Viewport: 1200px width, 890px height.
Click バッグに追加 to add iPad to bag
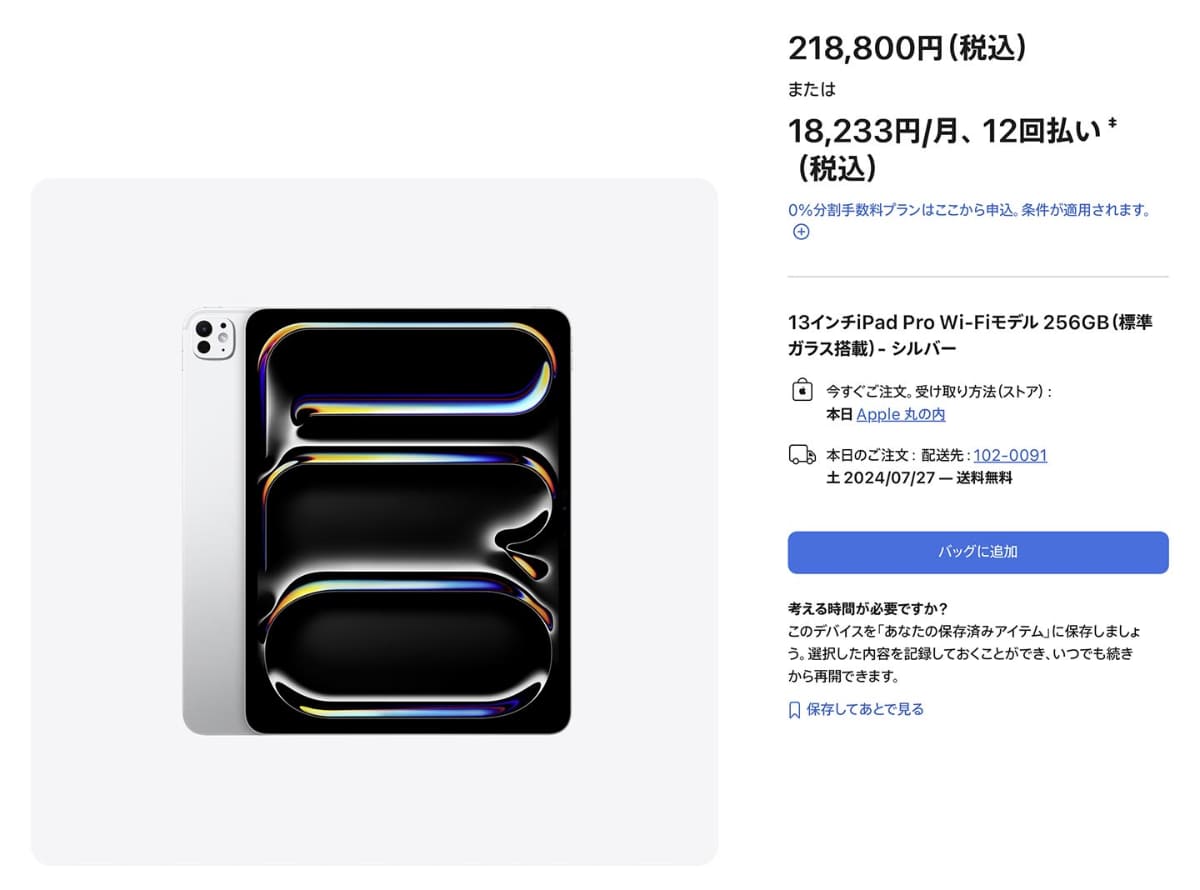coord(976,552)
